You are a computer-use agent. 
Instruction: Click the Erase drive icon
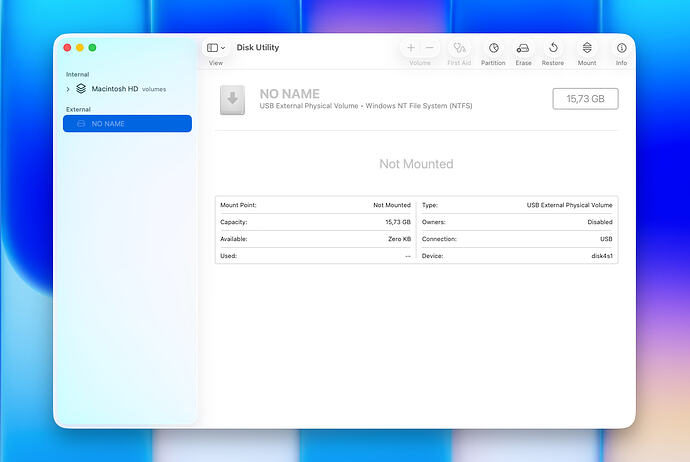[x=523, y=48]
